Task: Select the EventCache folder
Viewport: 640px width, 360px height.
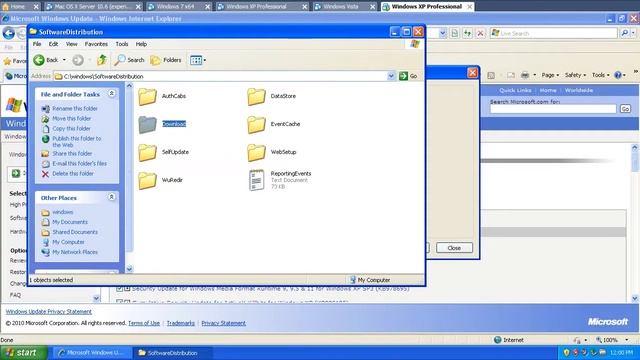Action: [x=273, y=124]
